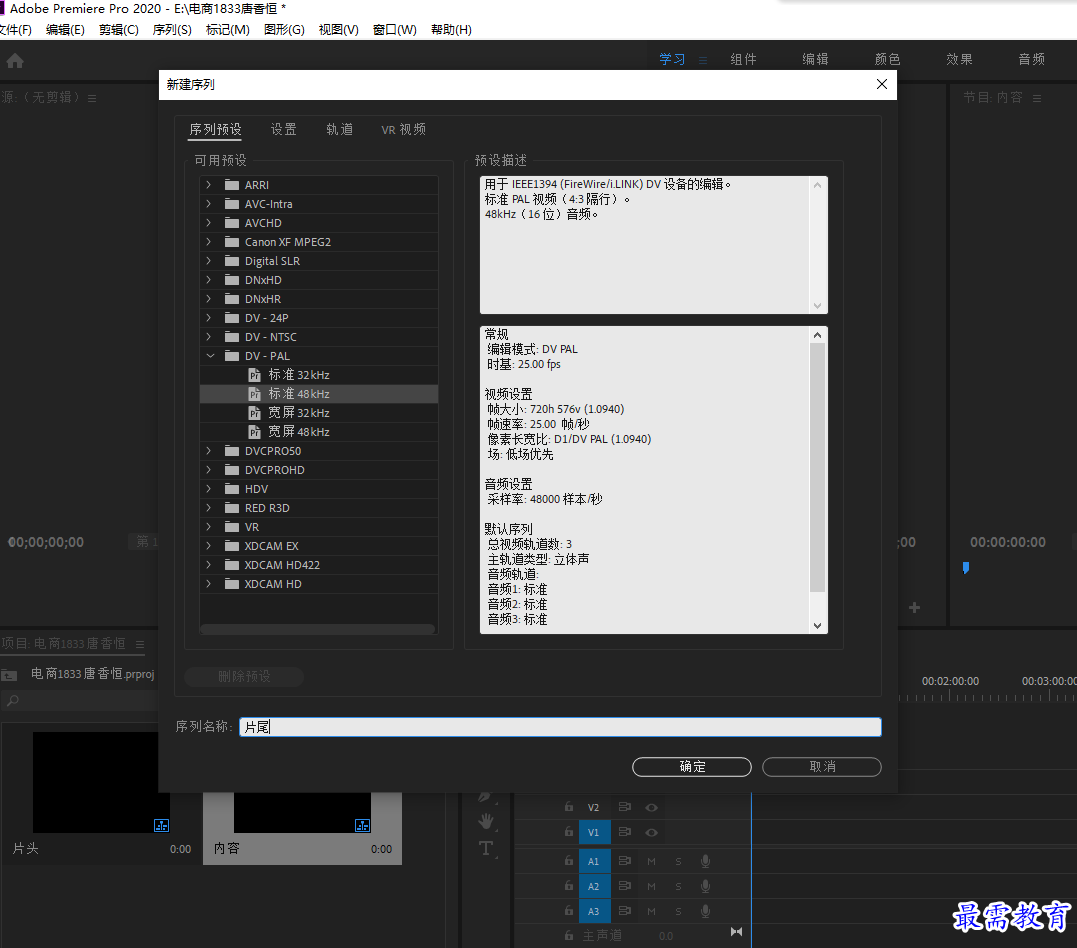This screenshot has width=1077, height=948.
Task: Switch to the 效果 workspace
Action: 959,59
